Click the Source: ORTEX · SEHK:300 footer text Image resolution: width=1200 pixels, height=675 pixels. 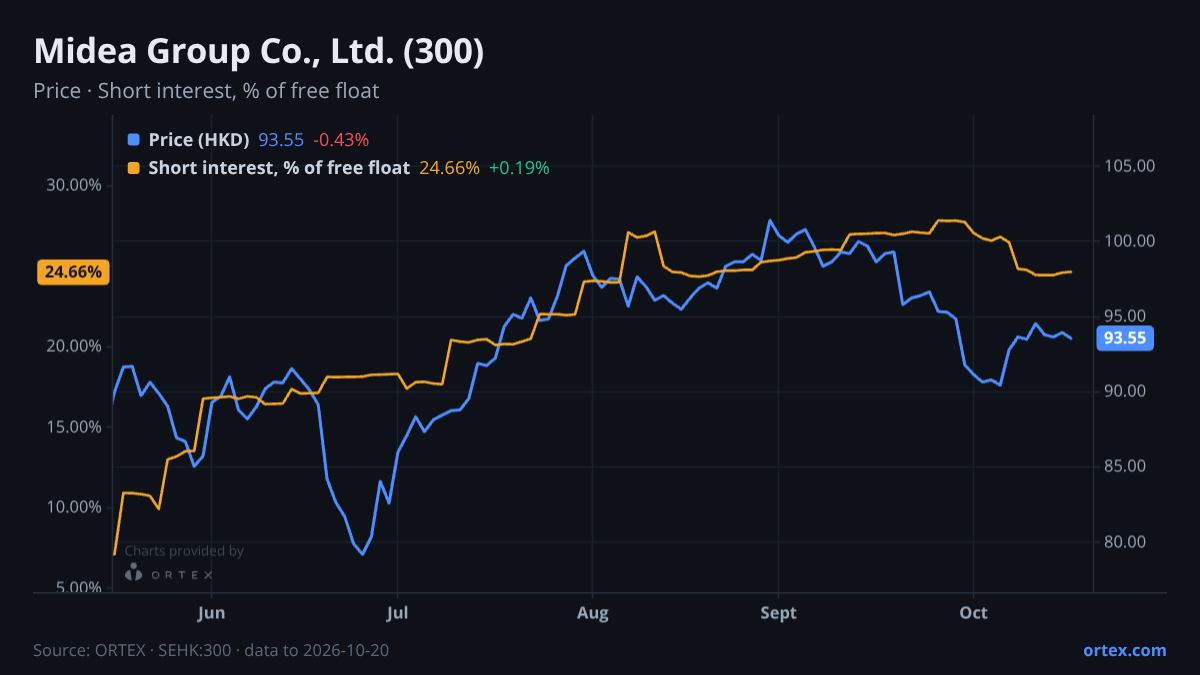click(211, 650)
